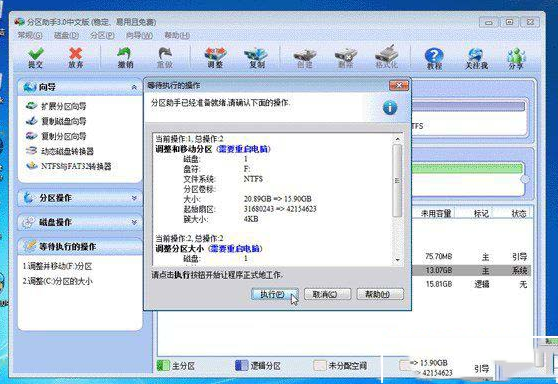Image resolution: width=558 pixels, height=384 pixels.
Task: Collapse the 向导 panel with its chevron
Action: [x=134, y=87]
